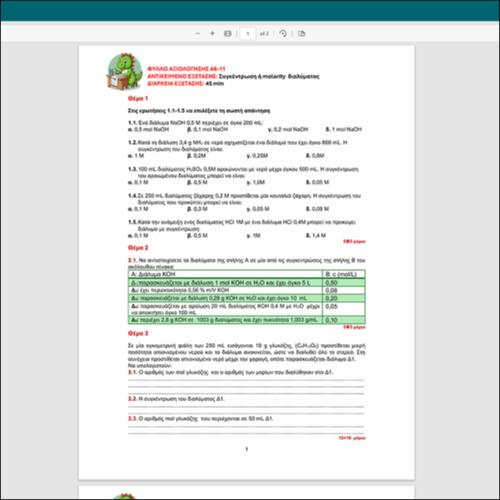The image size is (500, 500).
Task: Zoom in with the plus button
Action: click(x=212, y=33)
